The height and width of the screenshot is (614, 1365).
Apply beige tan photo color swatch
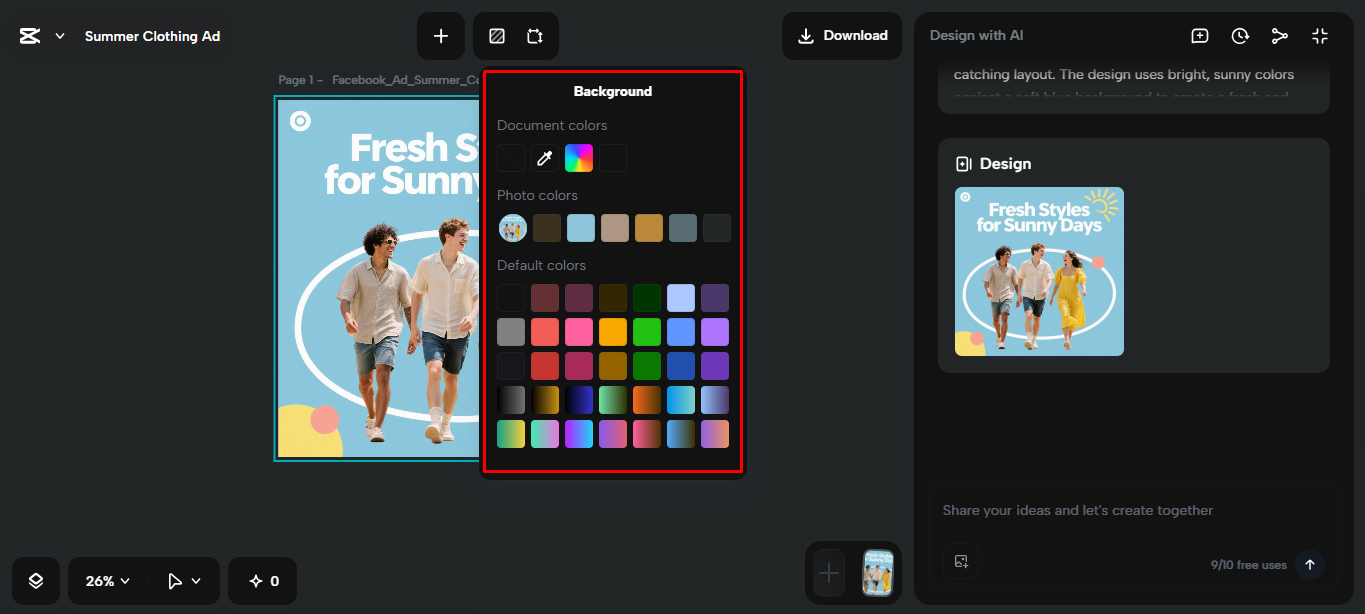click(615, 228)
